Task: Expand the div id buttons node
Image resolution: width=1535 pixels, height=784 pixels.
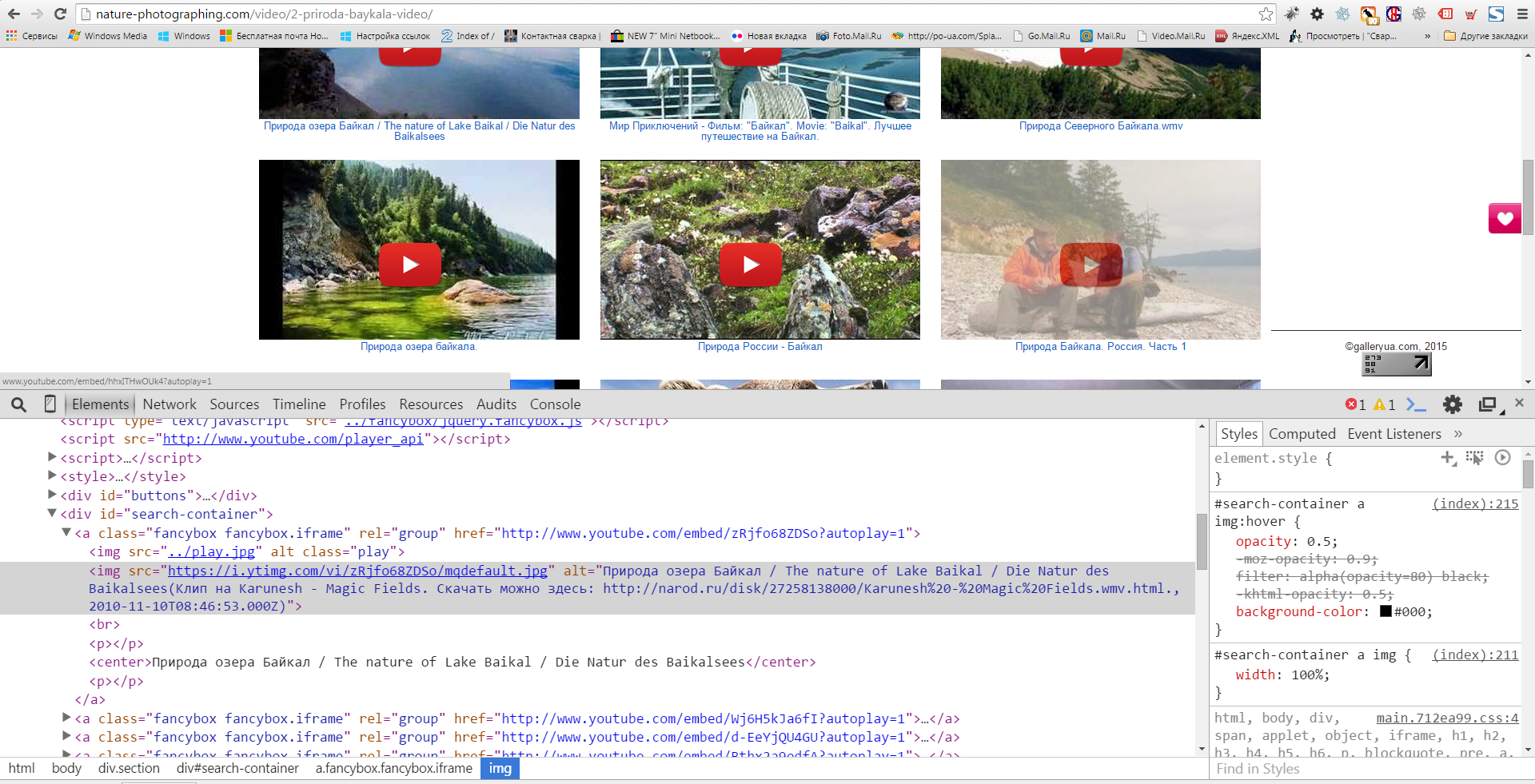Action: [52, 495]
